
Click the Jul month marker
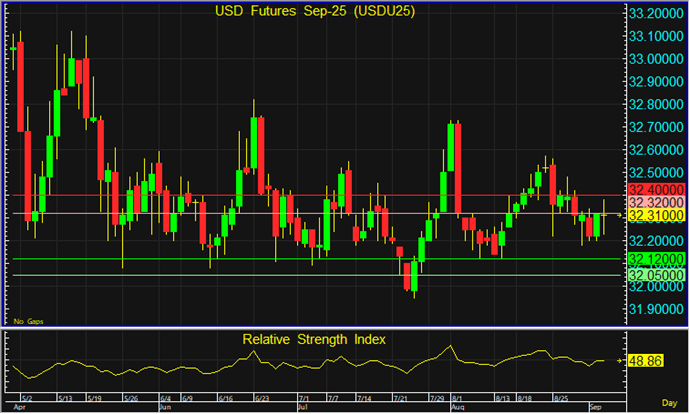pyautogui.click(x=303, y=408)
